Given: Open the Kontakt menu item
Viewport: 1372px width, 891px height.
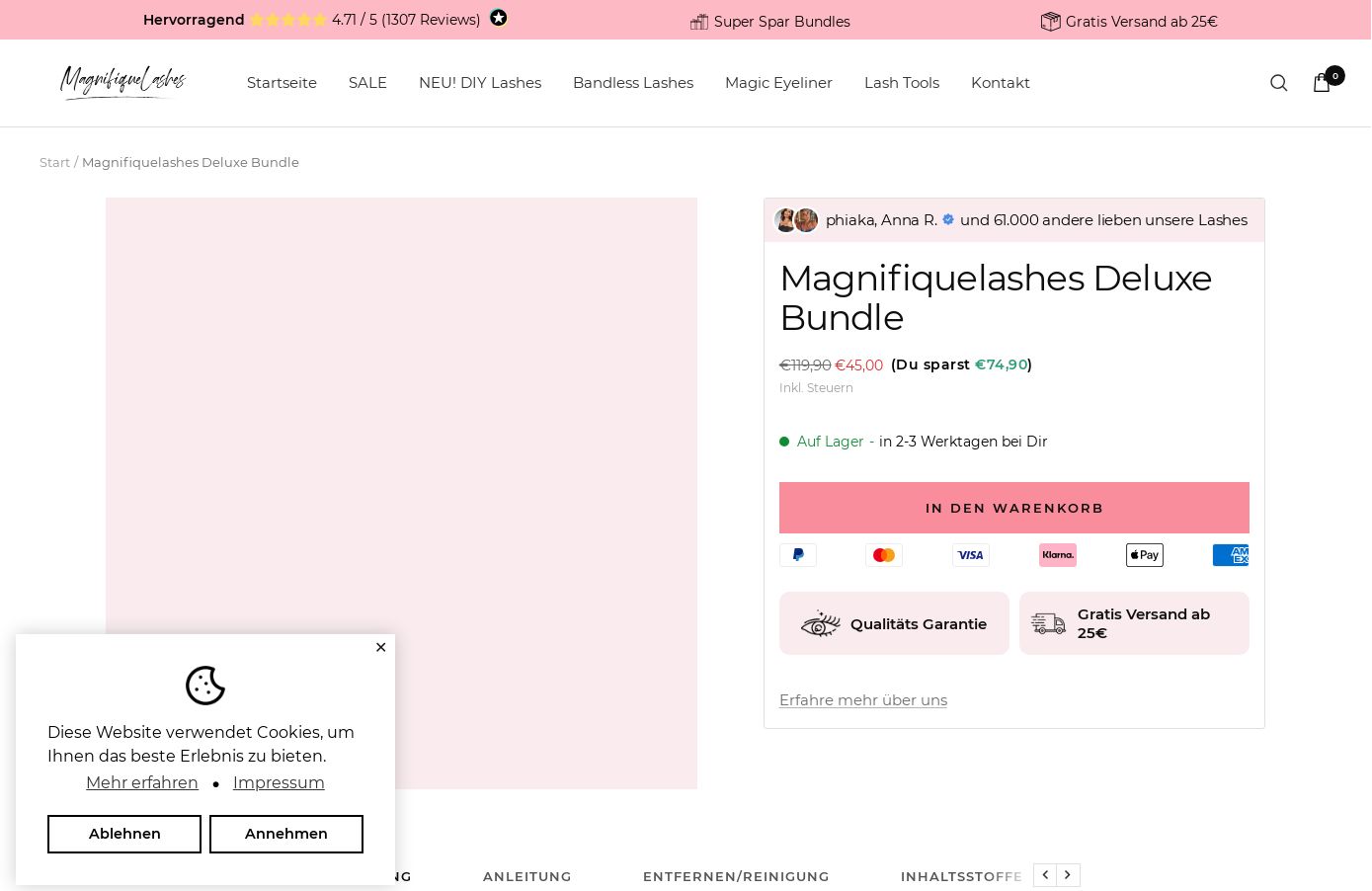Looking at the screenshot, I should 1001,83.
